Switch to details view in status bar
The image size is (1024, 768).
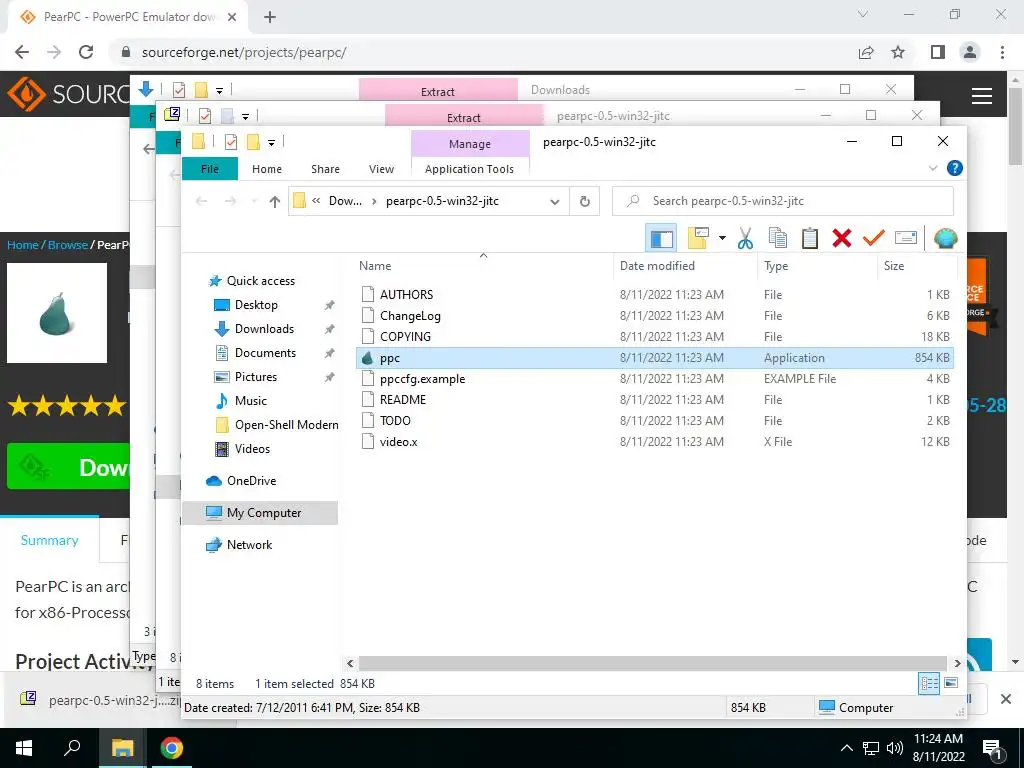pos(929,684)
